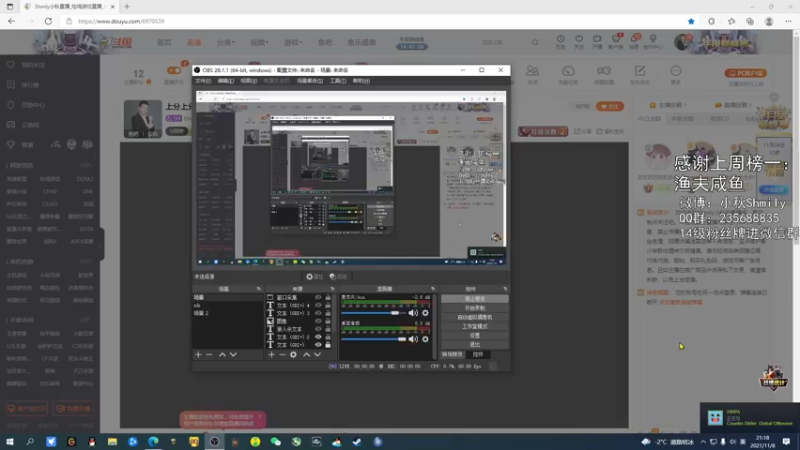Expand 主播投稿 section
This screenshot has height=450, width=800.
668,105
